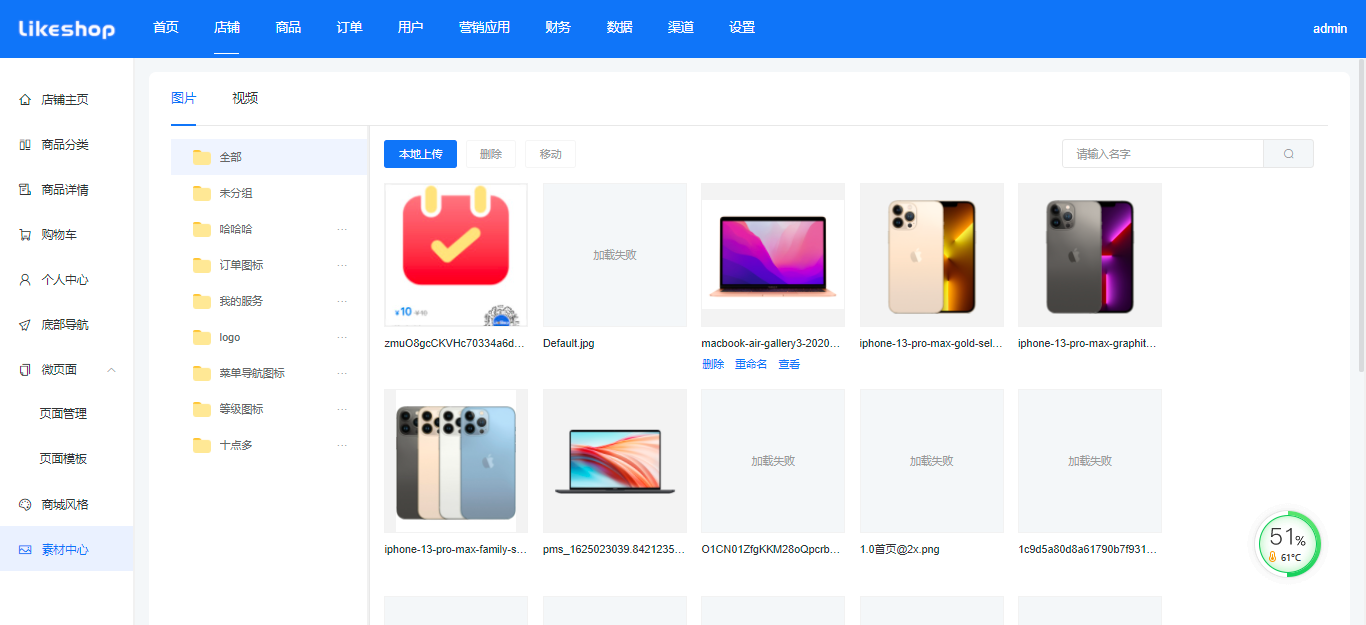Image resolution: width=1366 pixels, height=625 pixels.
Task: Click the 素材中心 picture icon
Action: click(25, 550)
